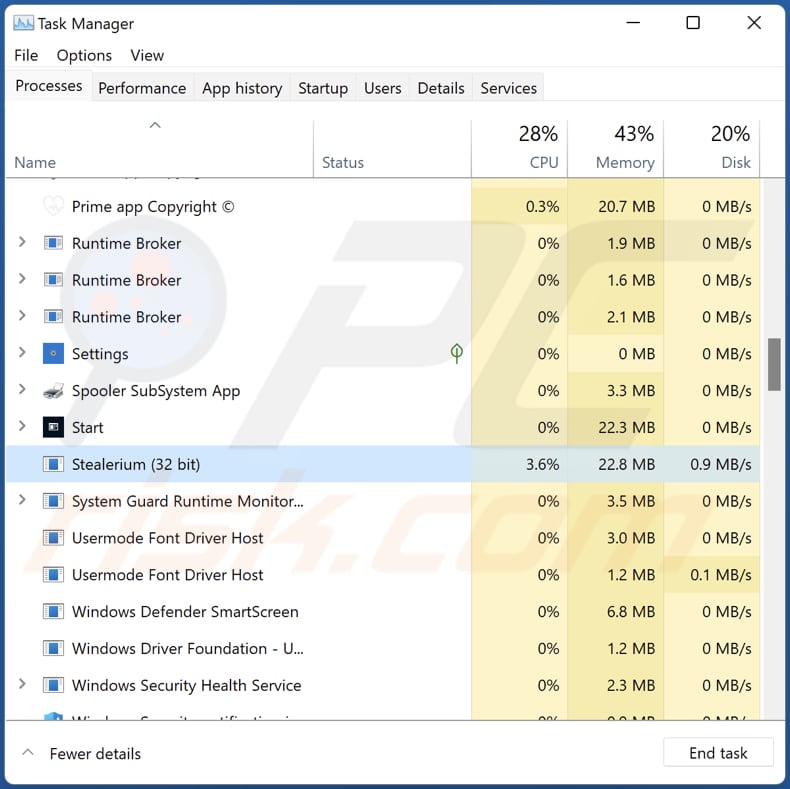Screen dimensions: 790x789
Task: Select the Prime app Copyright © process
Action: coord(153,207)
